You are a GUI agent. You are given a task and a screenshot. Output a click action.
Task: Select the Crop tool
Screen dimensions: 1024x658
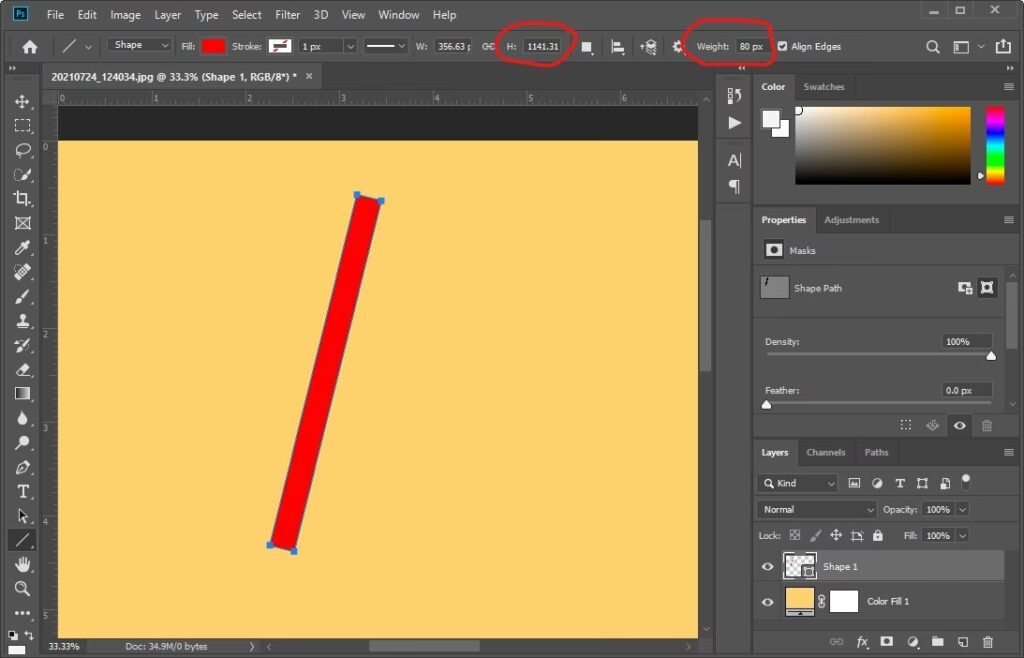pos(22,199)
